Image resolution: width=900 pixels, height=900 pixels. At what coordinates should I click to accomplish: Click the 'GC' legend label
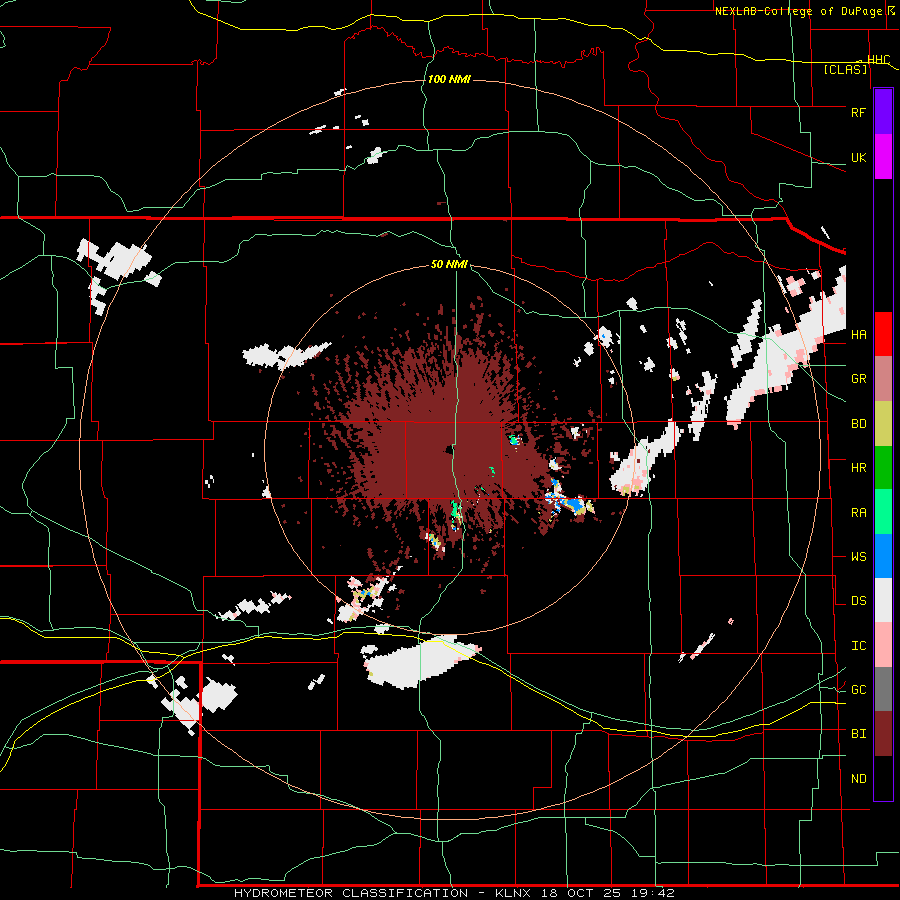858,690
